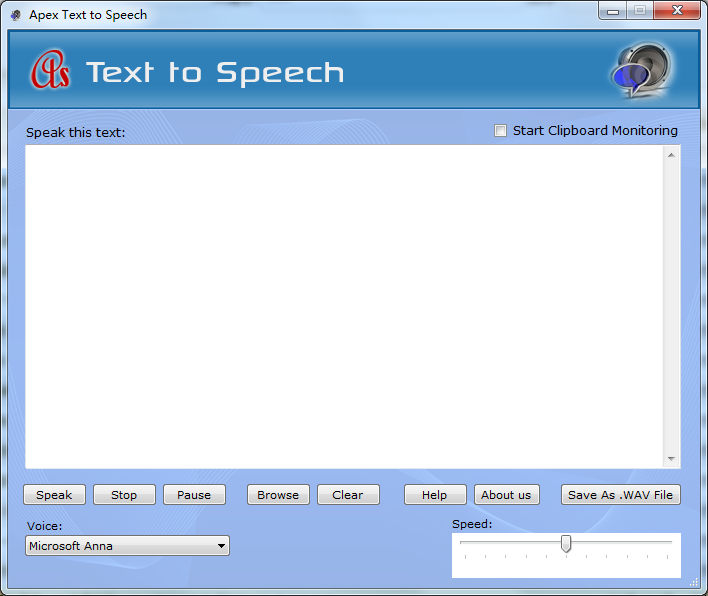Viewport: 708px width, 596px height.
Task: Open the Help button
Action: coord(435,494)
